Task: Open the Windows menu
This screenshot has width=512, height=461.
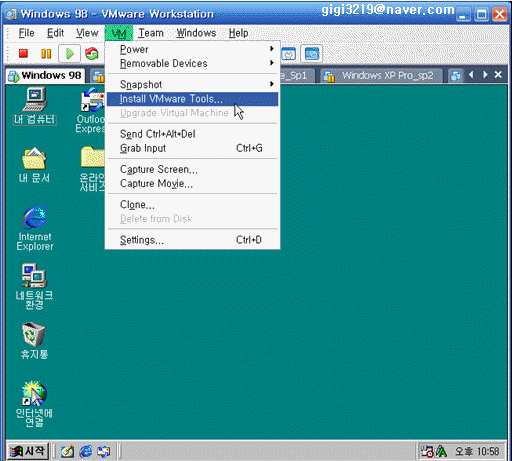Action: click(x=196, y=33)
